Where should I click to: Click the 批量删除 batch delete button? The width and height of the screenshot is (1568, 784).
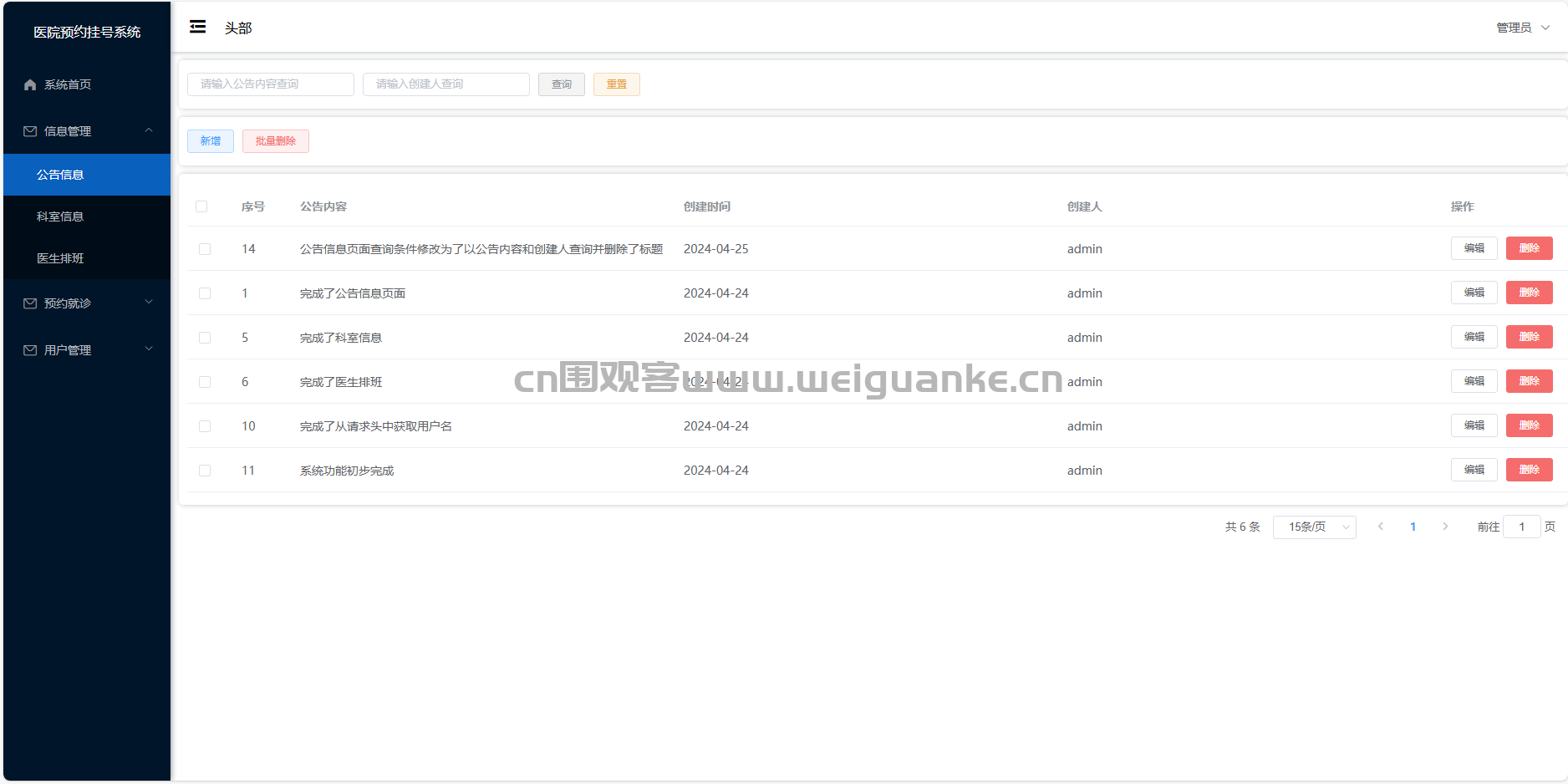tap(276, 141)
